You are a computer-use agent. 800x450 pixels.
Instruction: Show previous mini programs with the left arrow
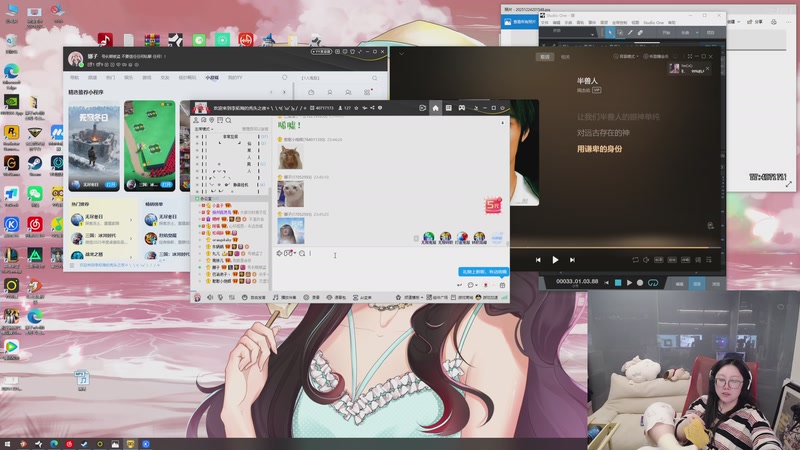click(271, 92)
